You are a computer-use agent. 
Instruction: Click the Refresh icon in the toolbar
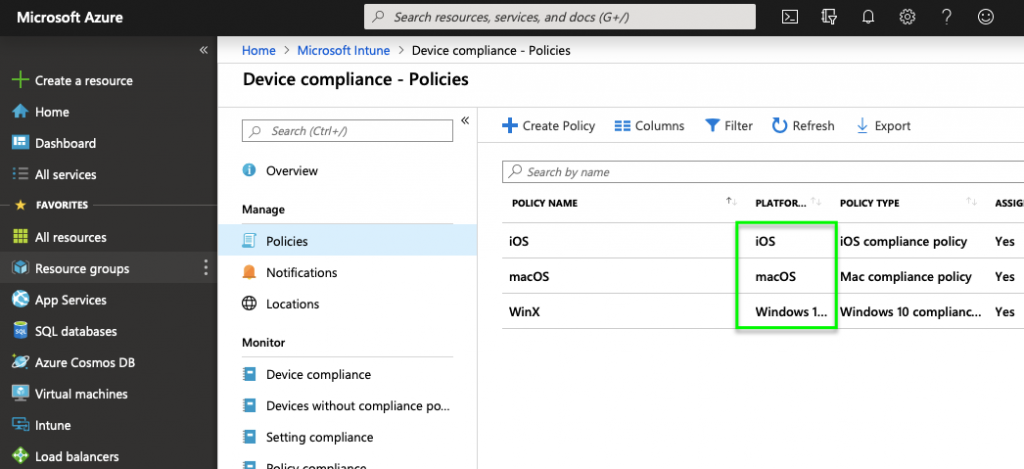(780, 126)
